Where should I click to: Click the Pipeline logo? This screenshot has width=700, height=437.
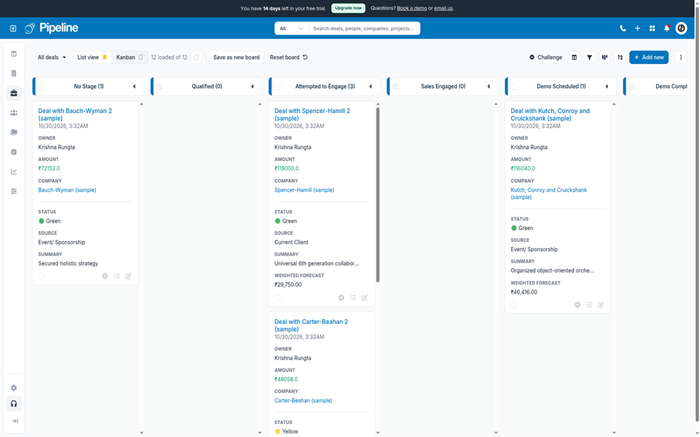point(52,28)
